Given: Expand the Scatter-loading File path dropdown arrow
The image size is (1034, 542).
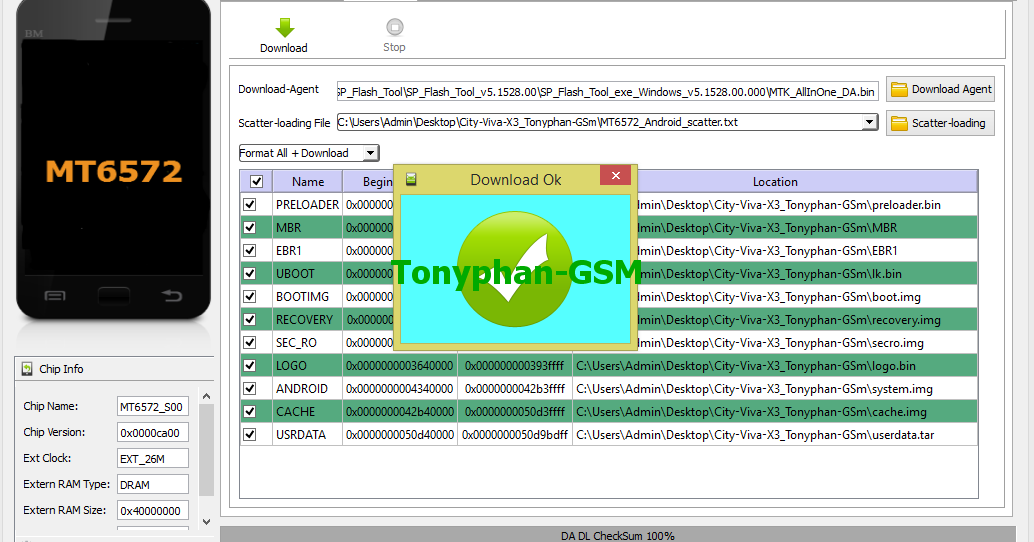Looking at the screenshot, I should pos(870,122).
